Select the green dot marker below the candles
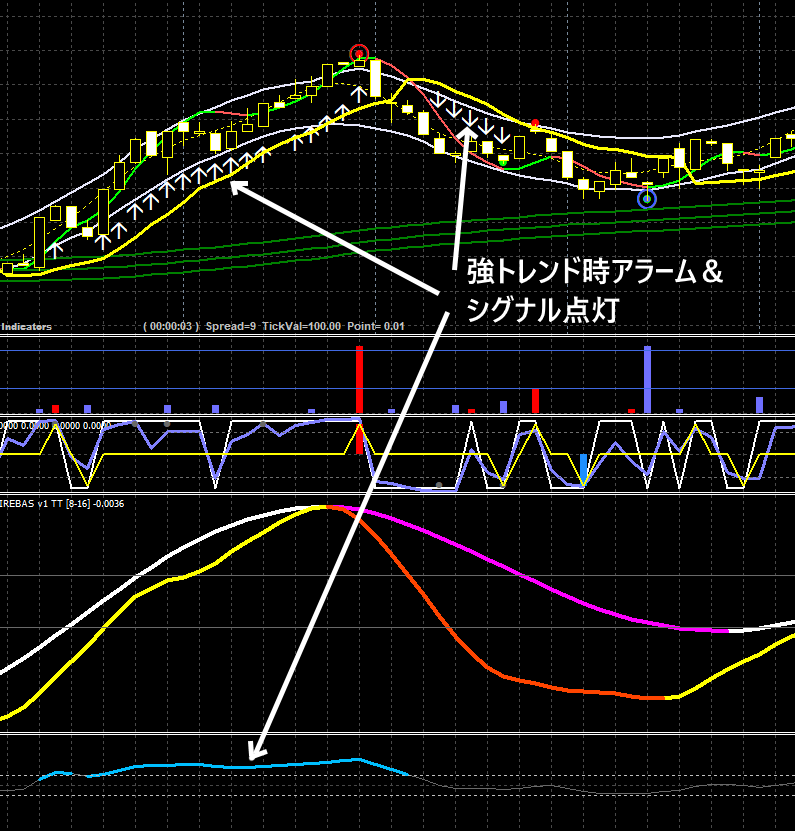Viewport: 795px width, 831px height. click(x=503, y=162)
